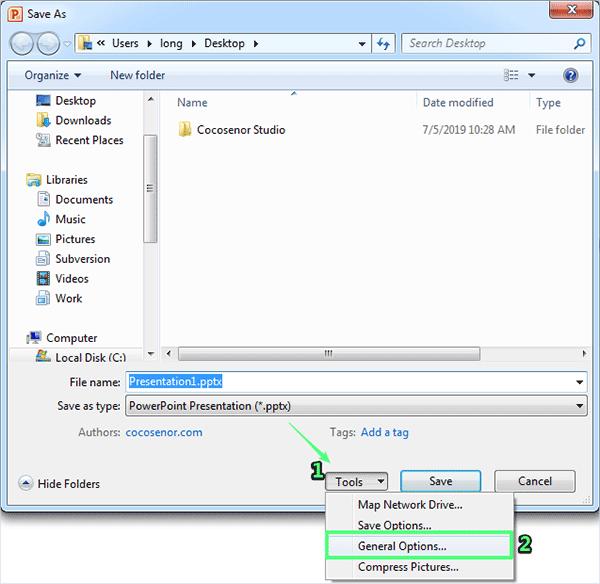The height and width of the screenshot is (584, 600).
Task: Expand the view options dropdown arrow
Action: (x=532, y=75)
